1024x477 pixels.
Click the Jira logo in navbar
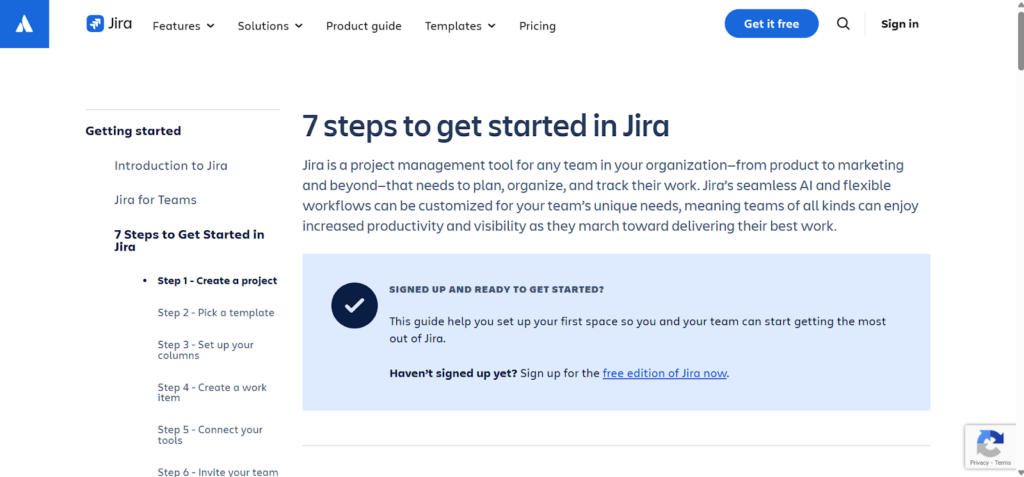click(109, 24)
